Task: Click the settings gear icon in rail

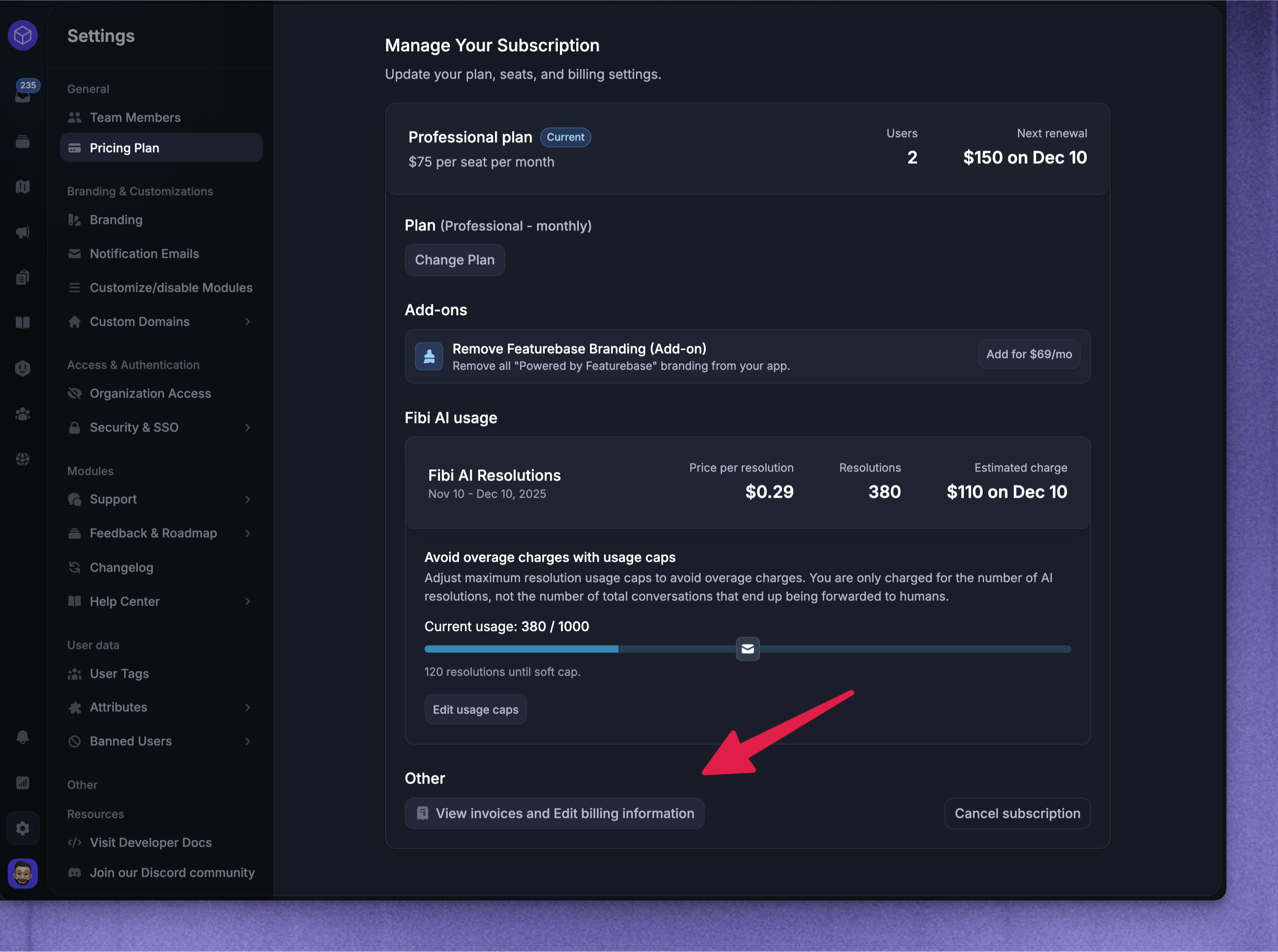Action: 22,828
